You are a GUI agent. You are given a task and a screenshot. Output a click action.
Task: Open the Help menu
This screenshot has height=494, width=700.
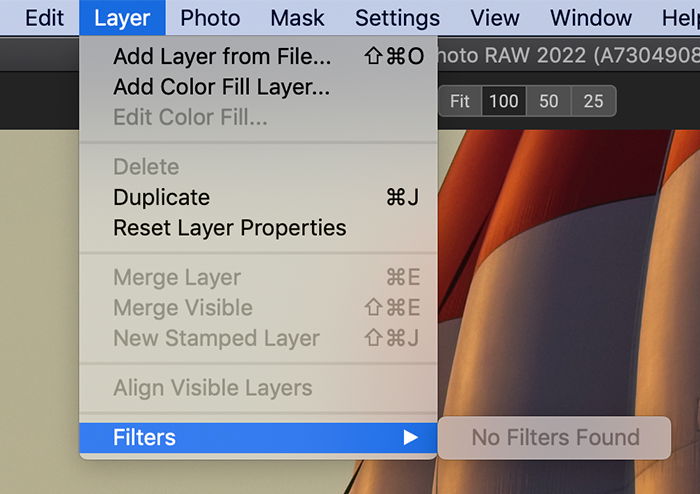pyautogui.click(x=680, y=18)
